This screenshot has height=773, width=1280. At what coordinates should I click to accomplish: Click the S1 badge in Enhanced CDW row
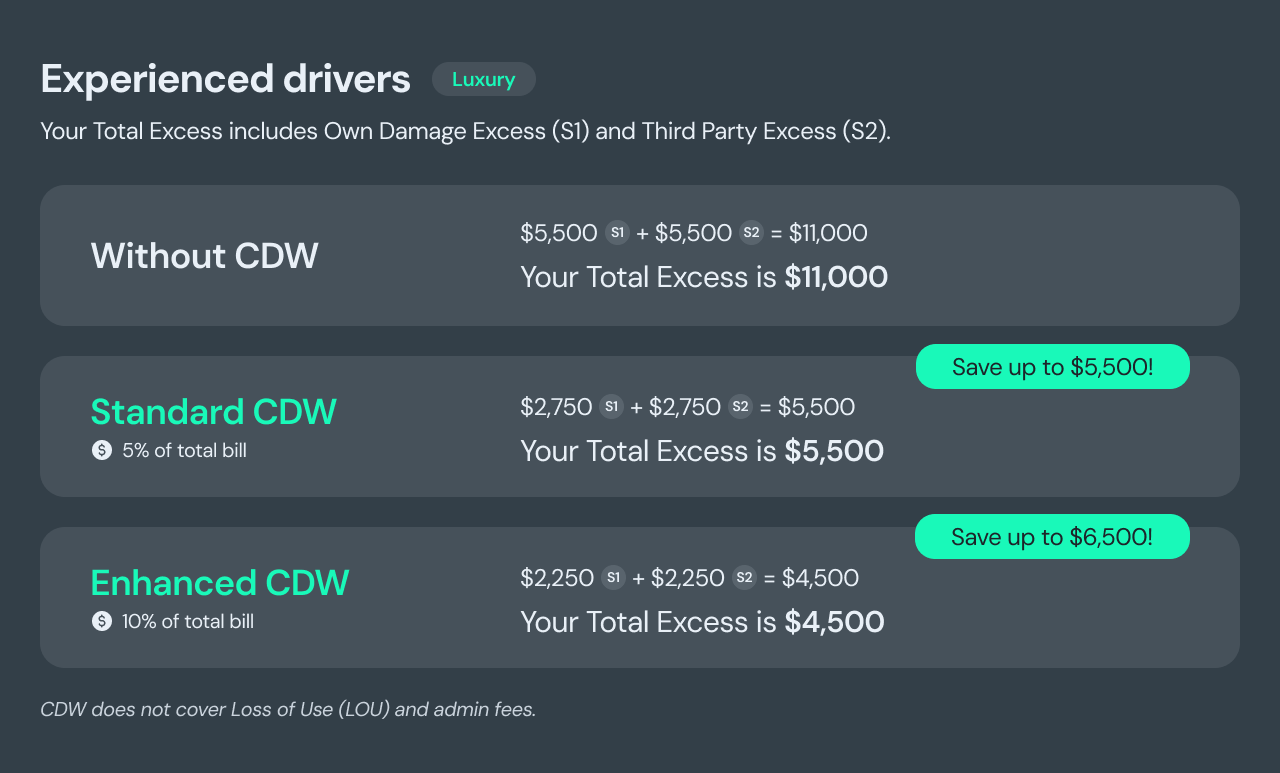coord(613,578)
